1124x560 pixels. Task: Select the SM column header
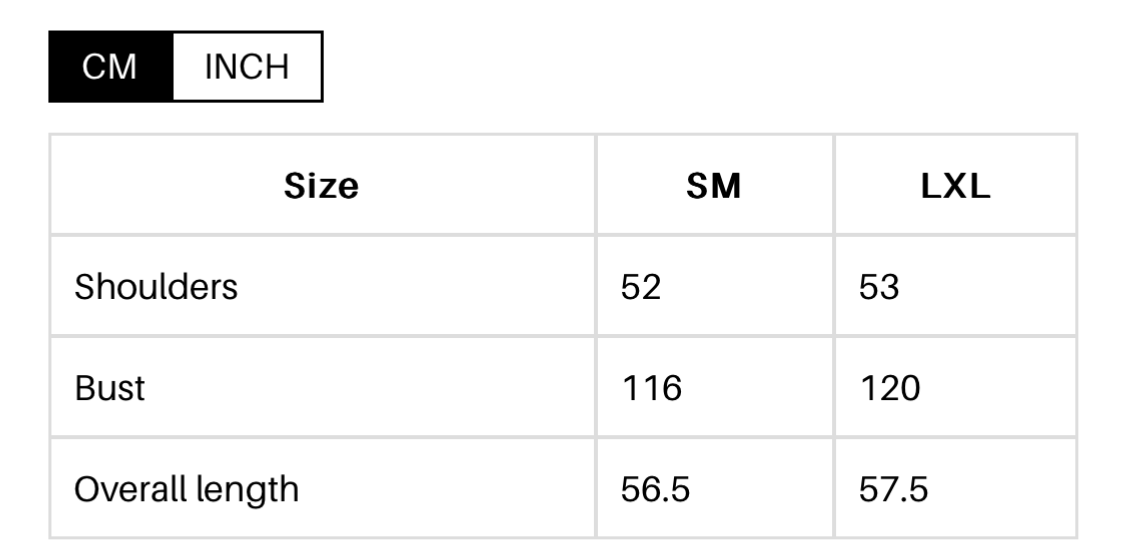[714, 186]
